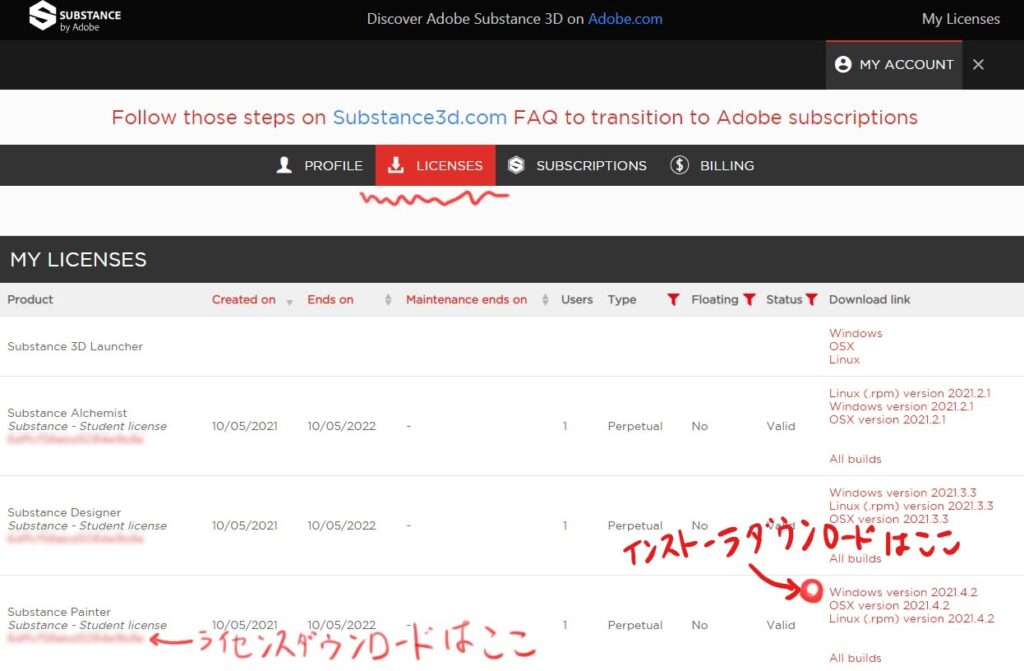Switch to the BILLING tab
This screenshot has height=671, width=1024.
click(727, 166)
